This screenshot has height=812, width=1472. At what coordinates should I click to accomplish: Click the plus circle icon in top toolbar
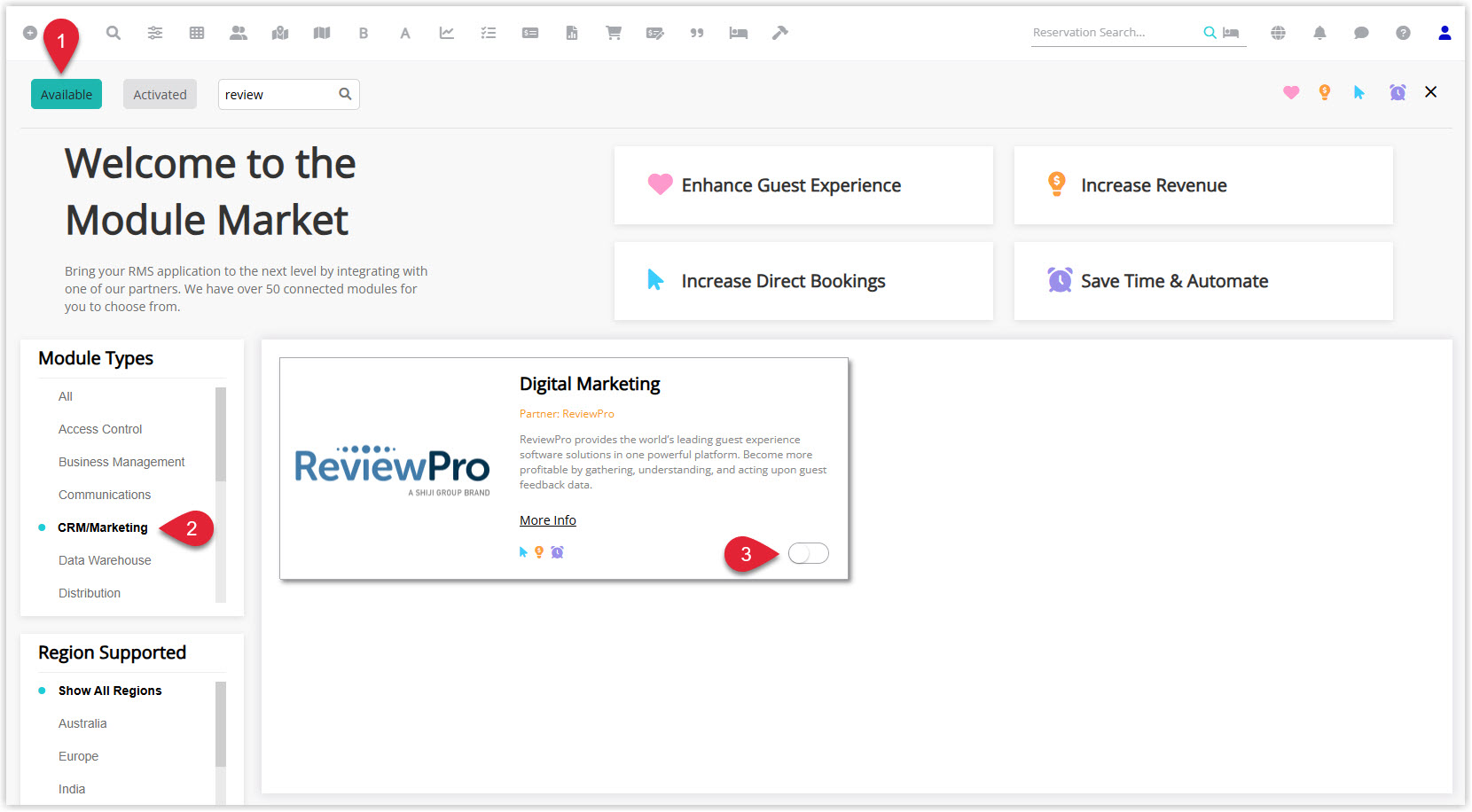point(29,33)
